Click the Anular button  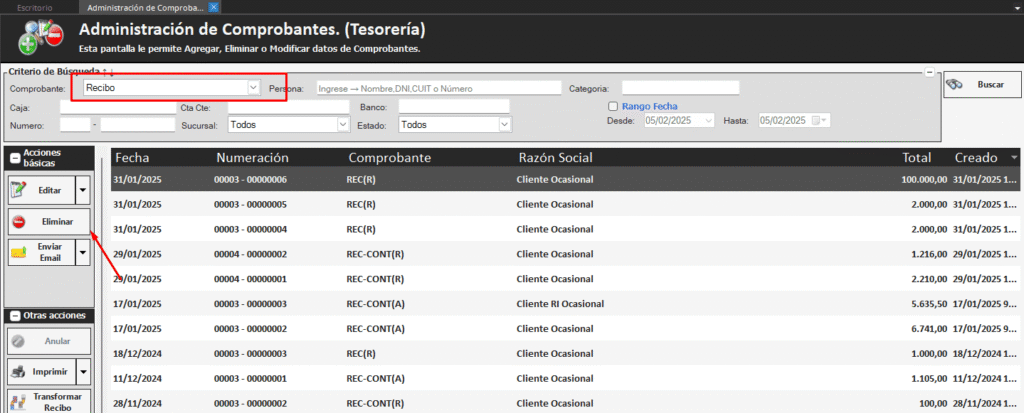47,341
